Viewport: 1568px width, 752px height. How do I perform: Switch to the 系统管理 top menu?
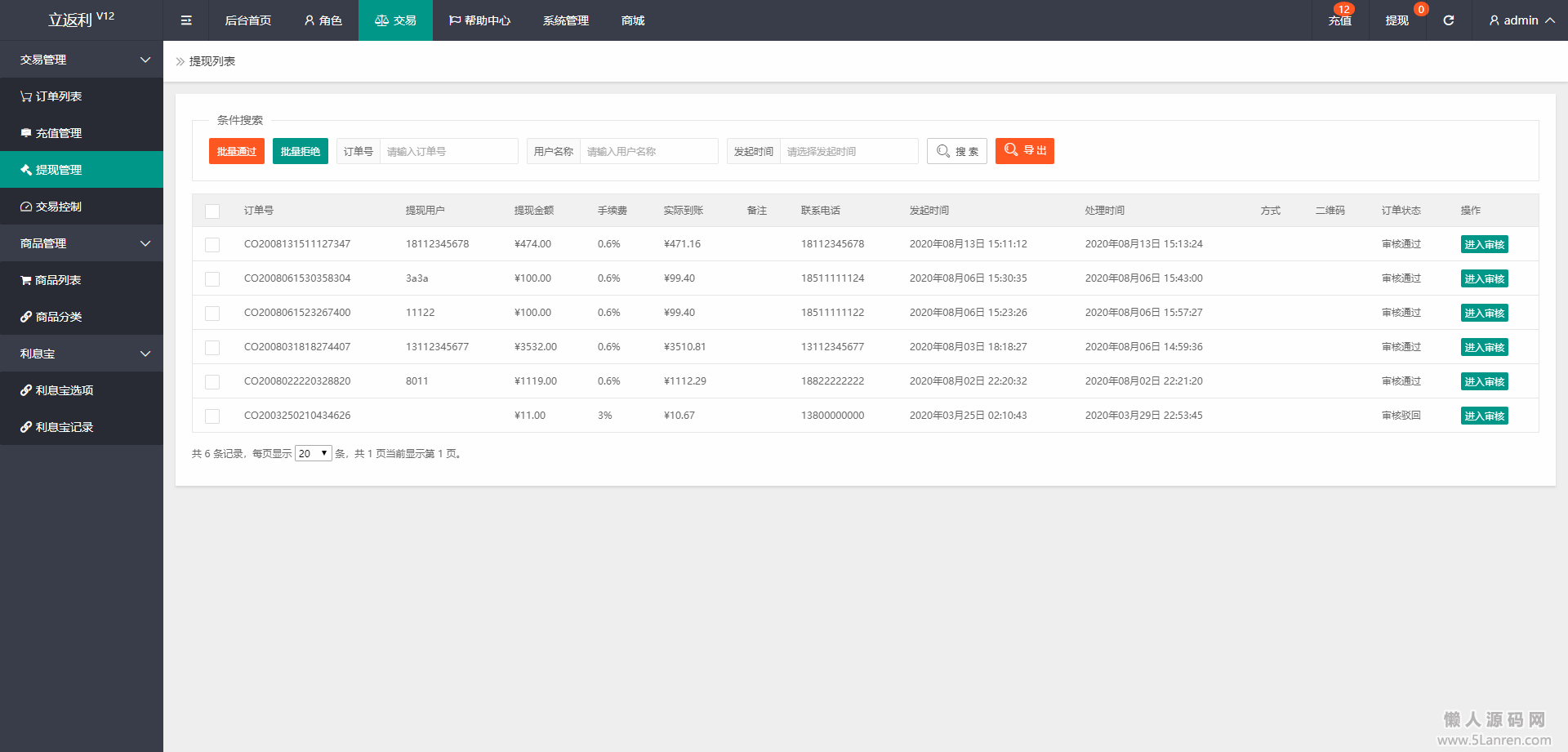coord(565,20)
